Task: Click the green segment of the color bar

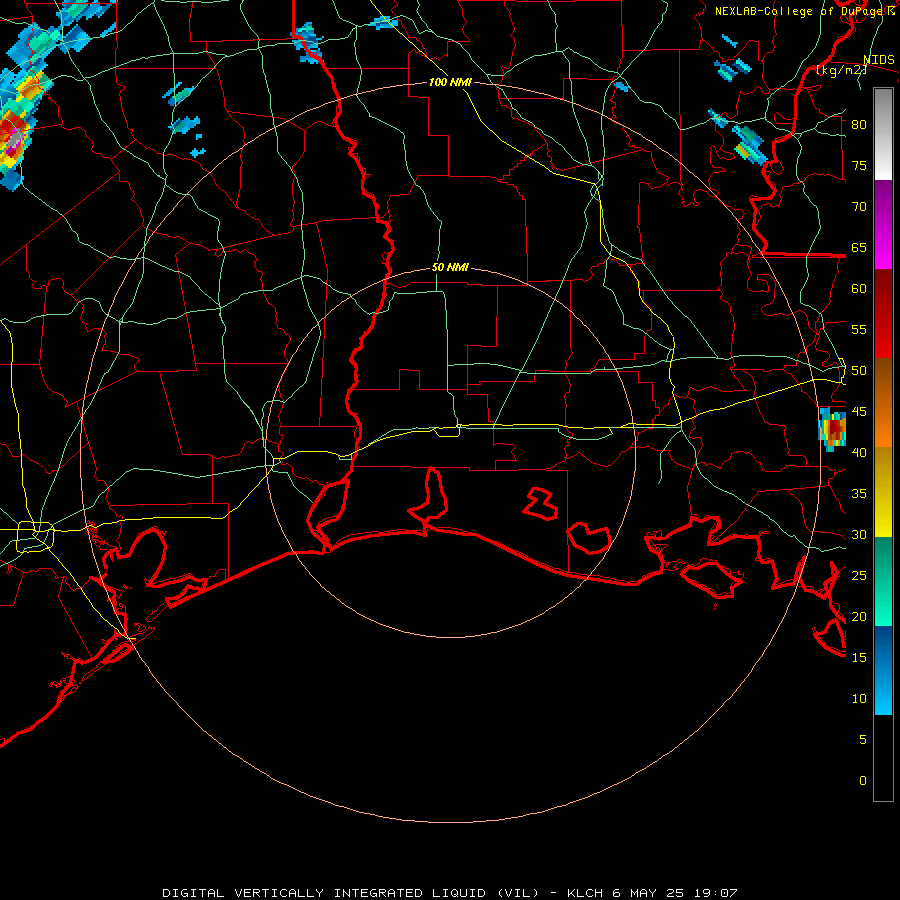Action: pos(883,581)
